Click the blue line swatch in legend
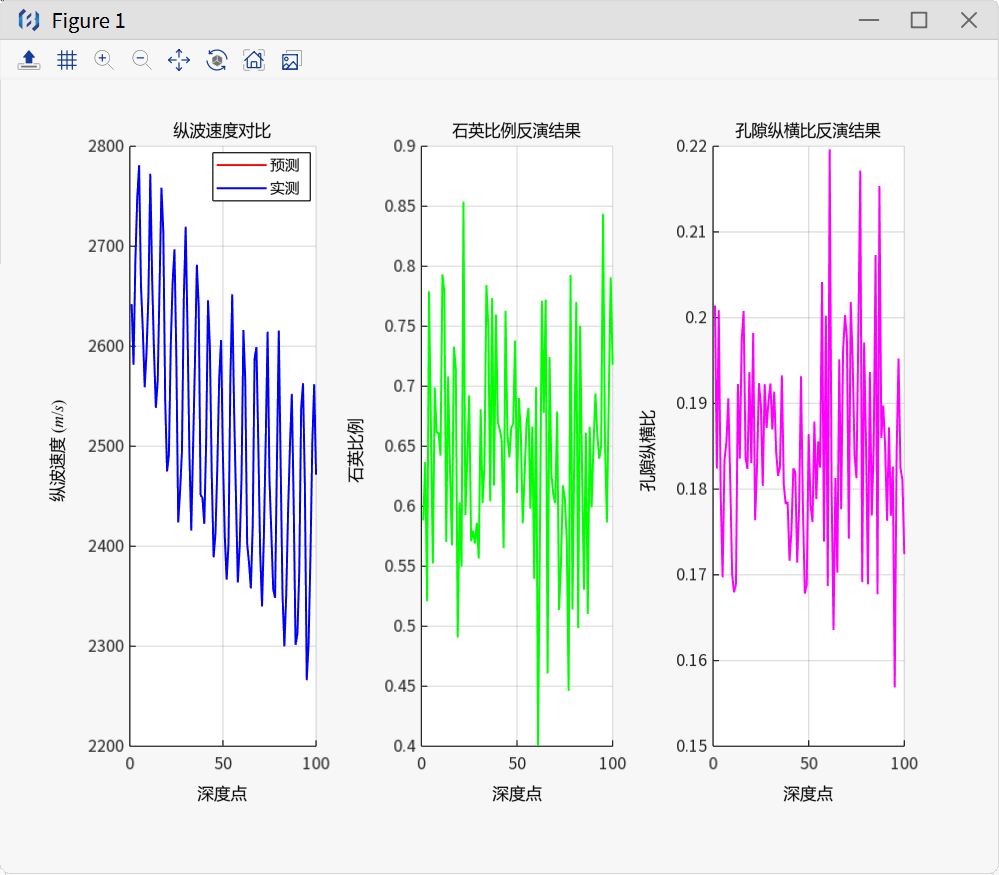This screenshot has width=999, height=875. (241, 188)
